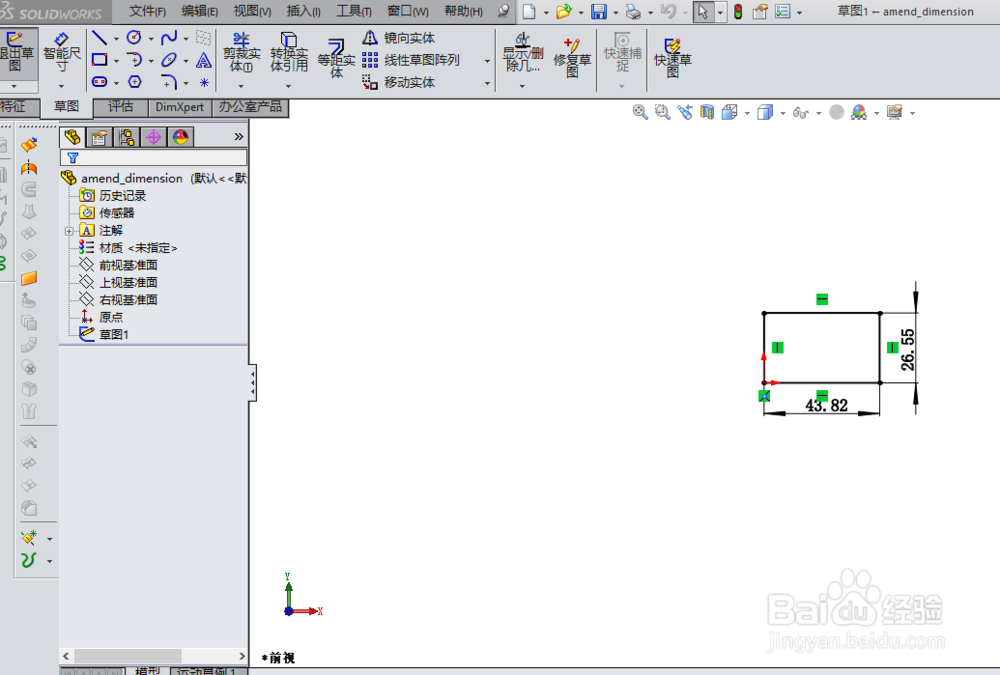
Task: Select the sketch Point tool
Action: (x=204, y=82)
